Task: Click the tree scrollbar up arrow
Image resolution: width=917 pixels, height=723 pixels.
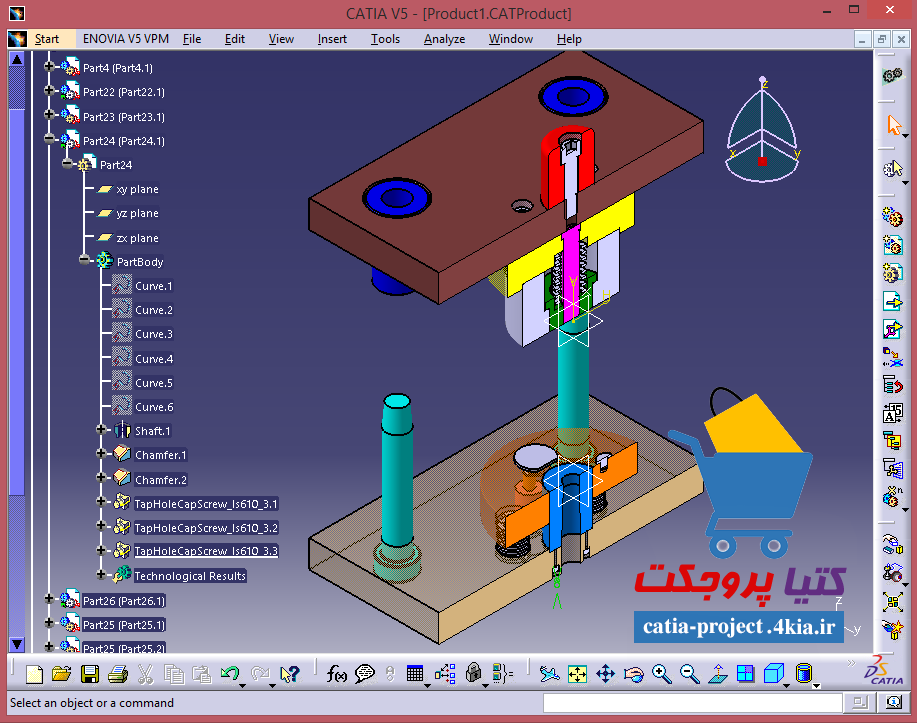Action: coord(17,59)
